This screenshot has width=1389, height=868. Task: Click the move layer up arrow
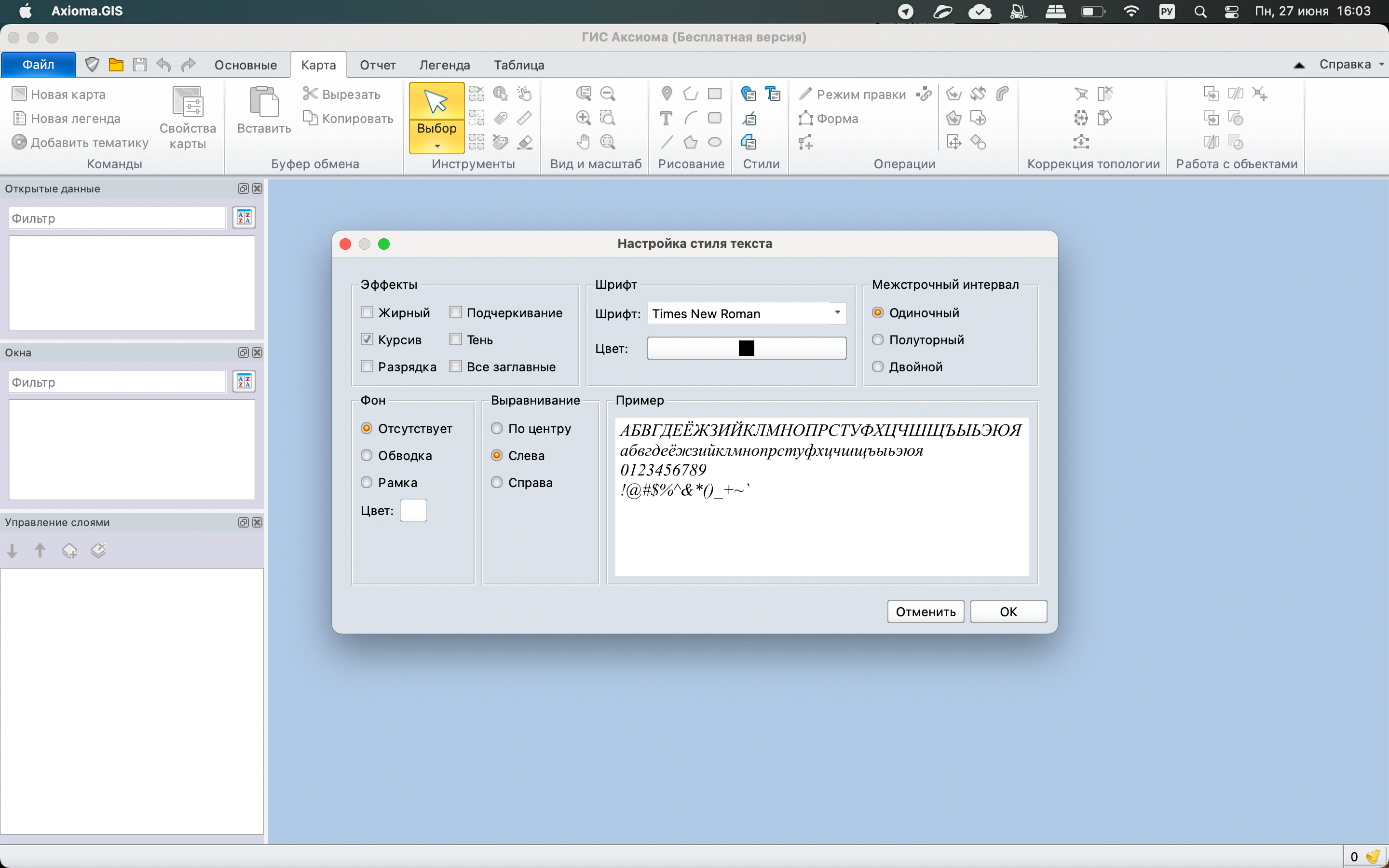[x=40, y=551]
